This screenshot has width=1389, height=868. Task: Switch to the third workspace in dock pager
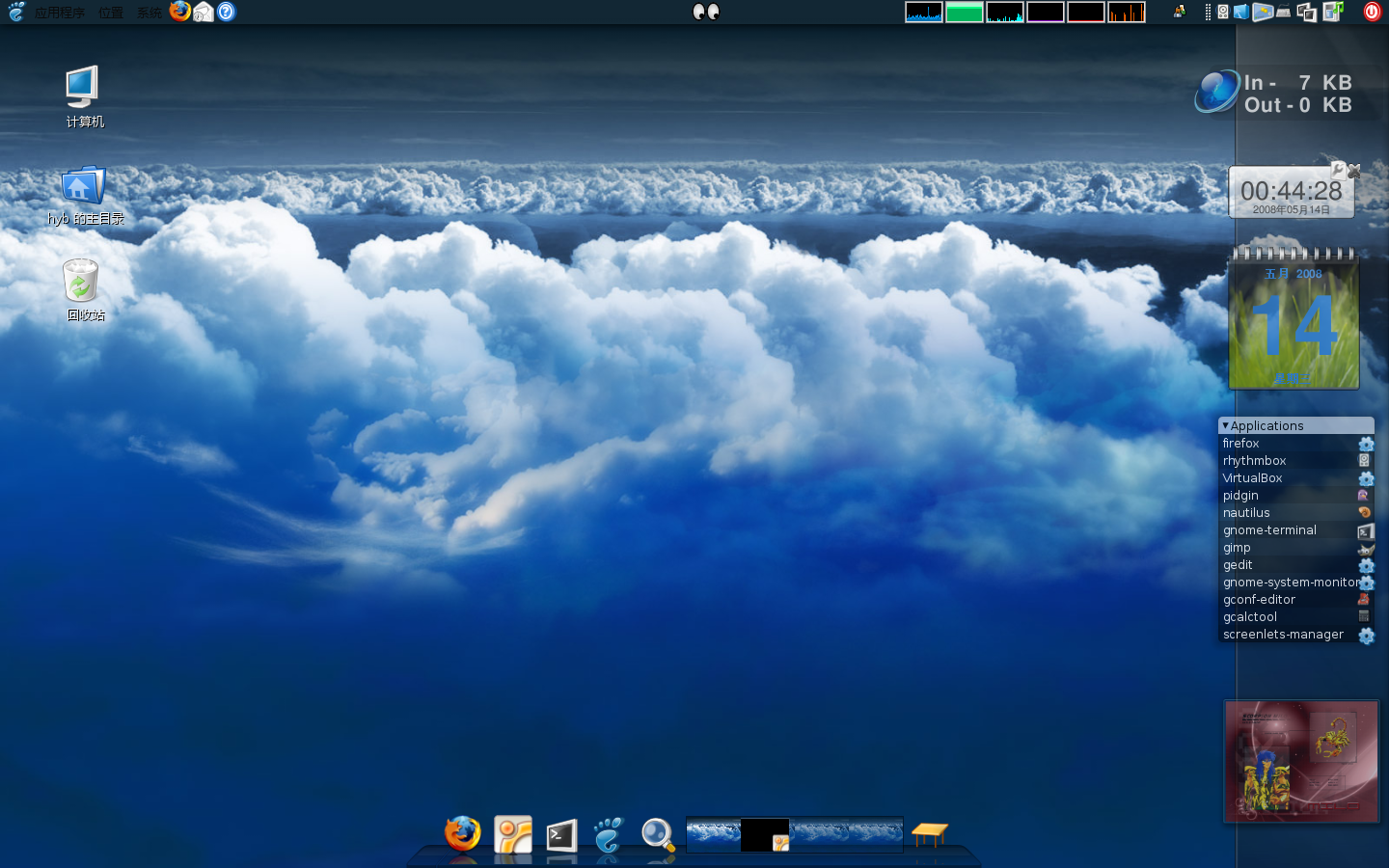click(820, 834)
